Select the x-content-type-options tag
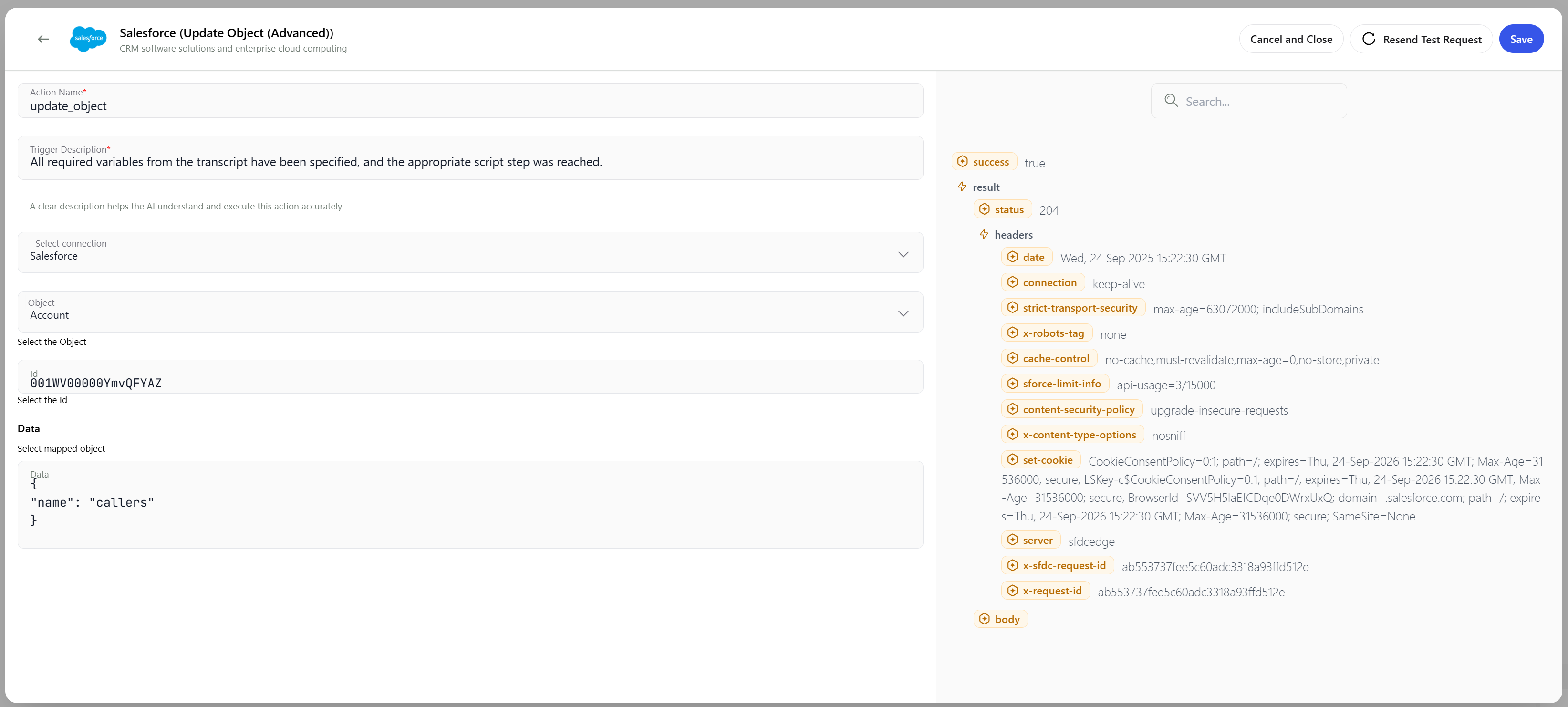The width and height of the screenshot is (1568, 707). click(1072, 434)
